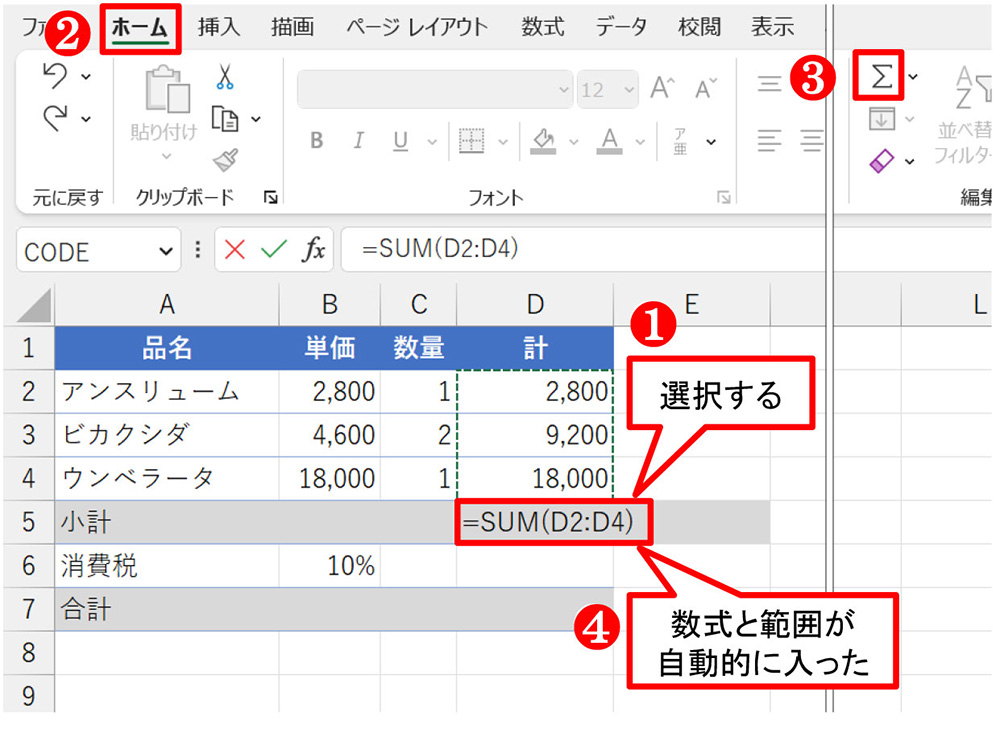This screenshot has width=1000, height=729.
Task: Select column A header
Action: coord(167,305)
